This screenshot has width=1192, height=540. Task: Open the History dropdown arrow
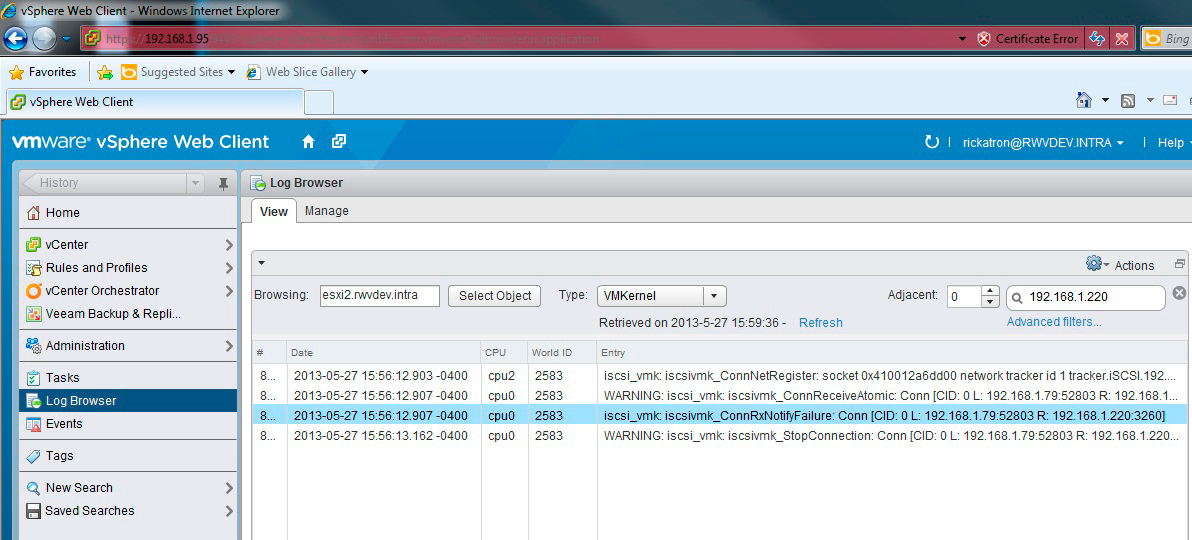click(x=195, y=183)
